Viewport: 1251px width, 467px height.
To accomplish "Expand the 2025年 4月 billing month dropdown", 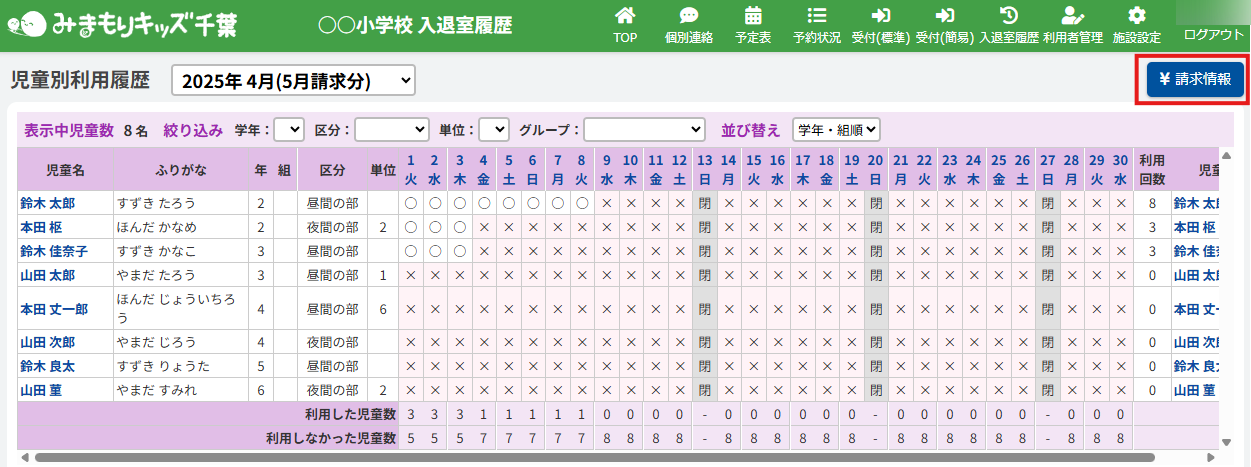I will [293, 81].
